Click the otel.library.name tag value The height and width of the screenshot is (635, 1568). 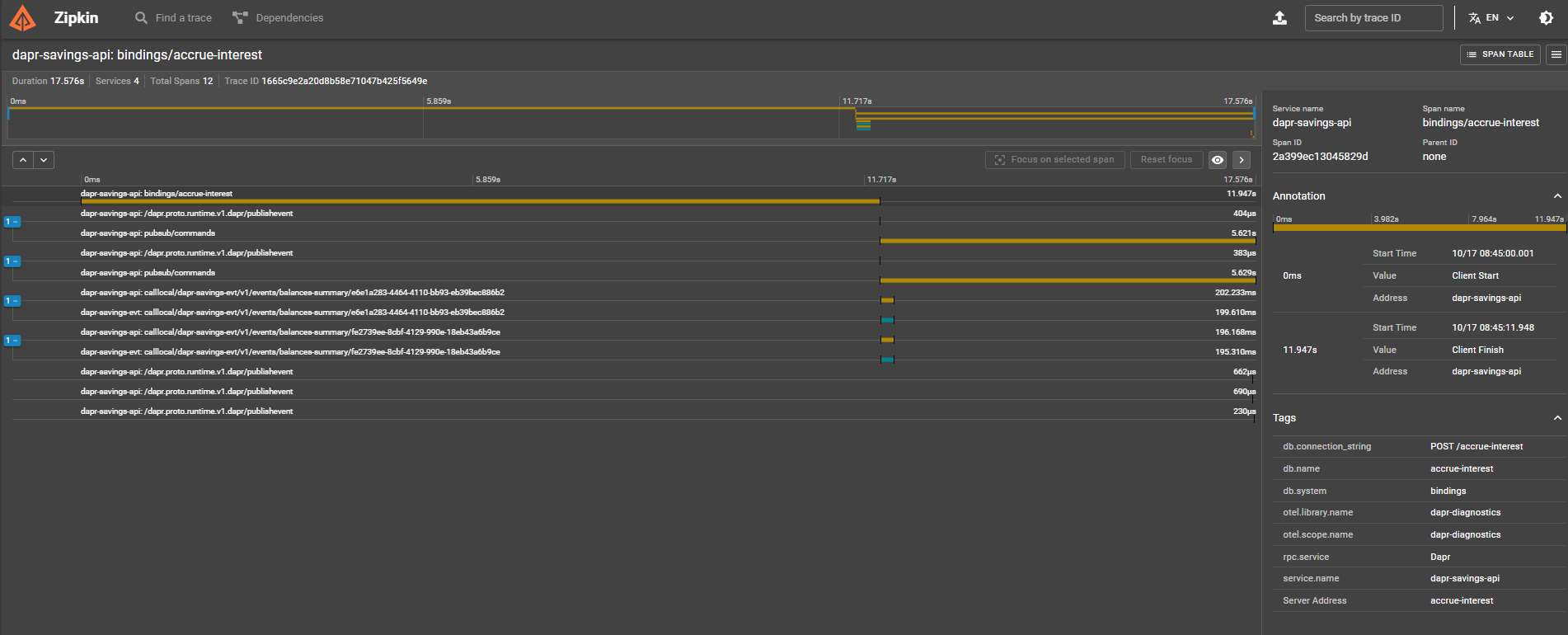pyautogui.click(x=1465, y=512)
